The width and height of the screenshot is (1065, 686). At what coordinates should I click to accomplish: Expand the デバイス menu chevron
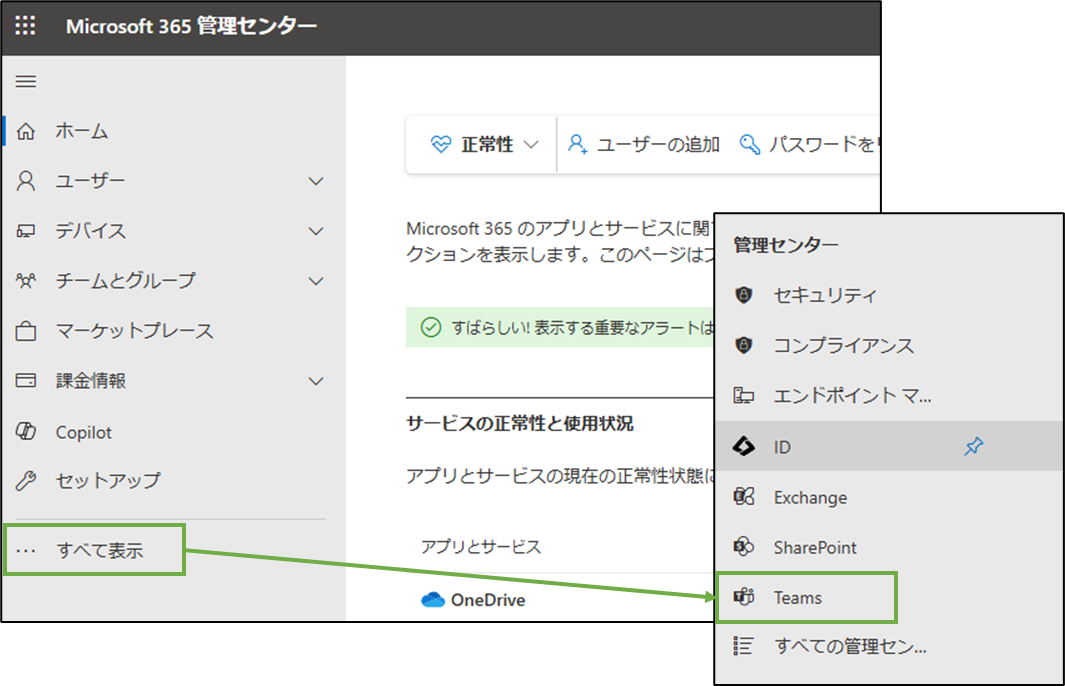click(316, 232)
